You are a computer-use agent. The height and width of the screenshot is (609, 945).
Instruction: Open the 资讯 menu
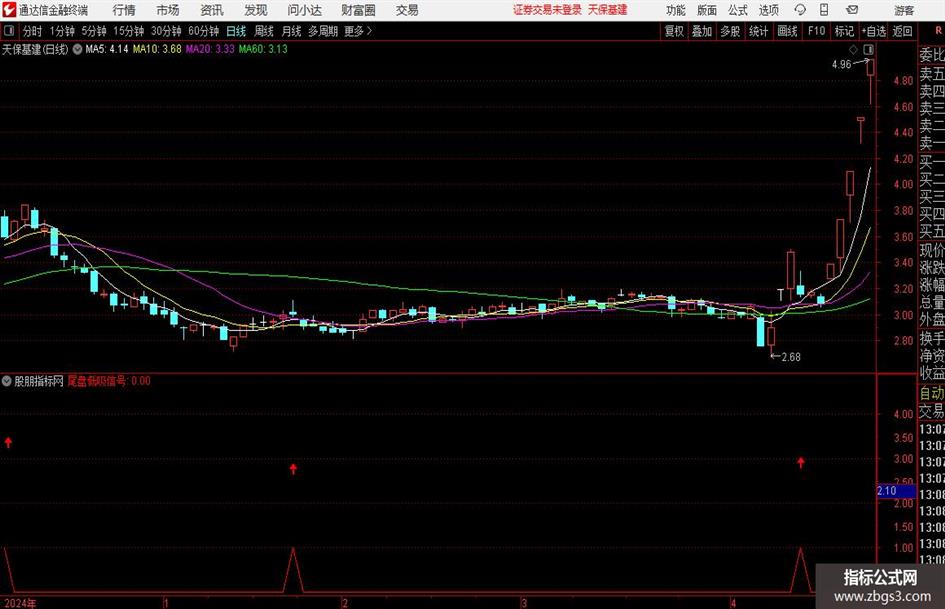(212, 10)
